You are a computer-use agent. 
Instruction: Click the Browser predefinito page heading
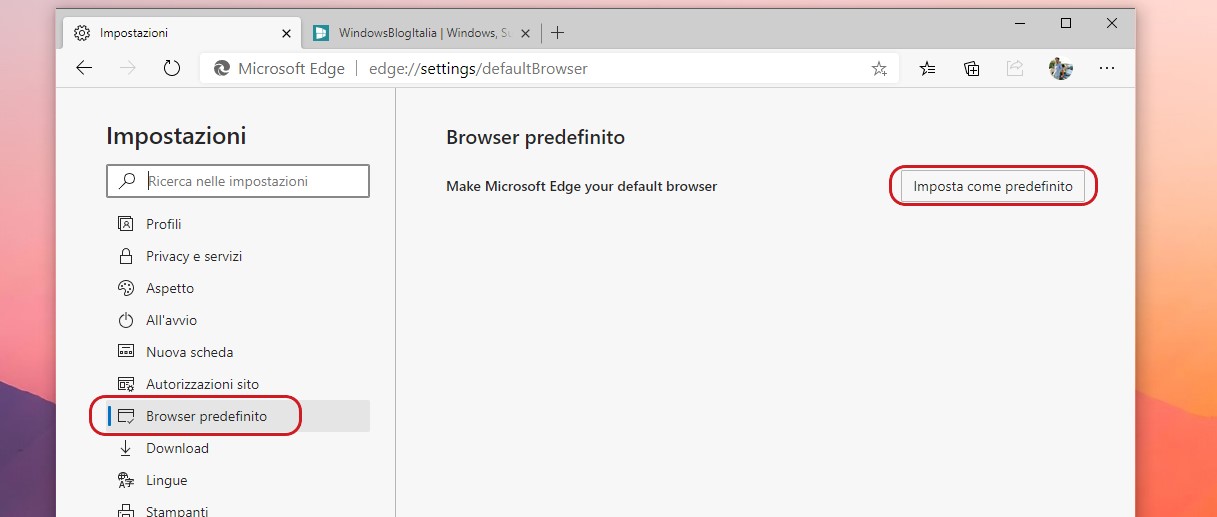click(535, 137)
